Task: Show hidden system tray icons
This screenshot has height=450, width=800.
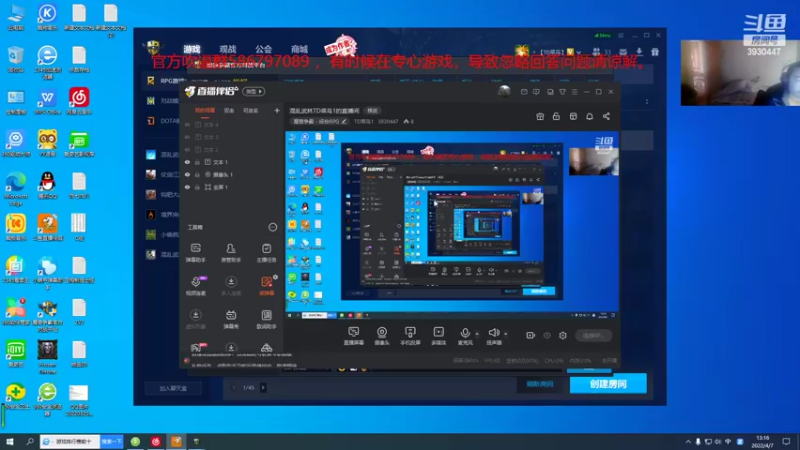Action: pos(688,442)
